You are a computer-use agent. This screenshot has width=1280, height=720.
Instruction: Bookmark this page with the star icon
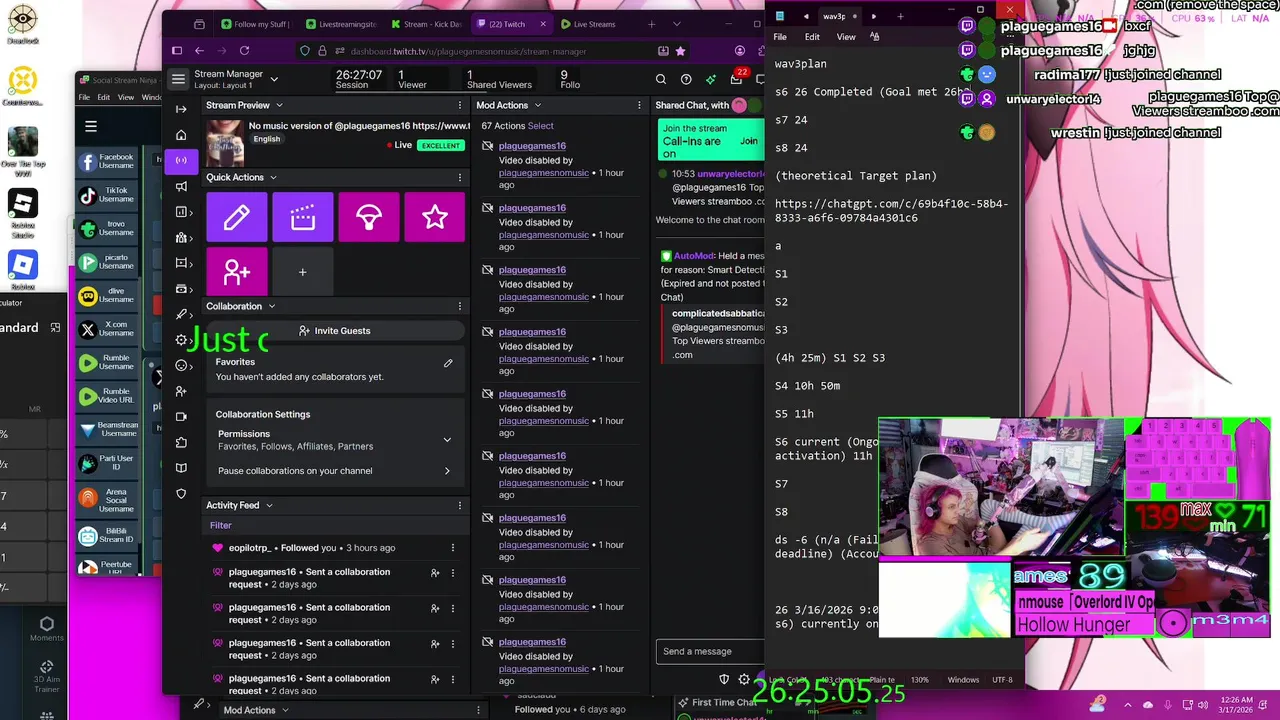[681, 50]
